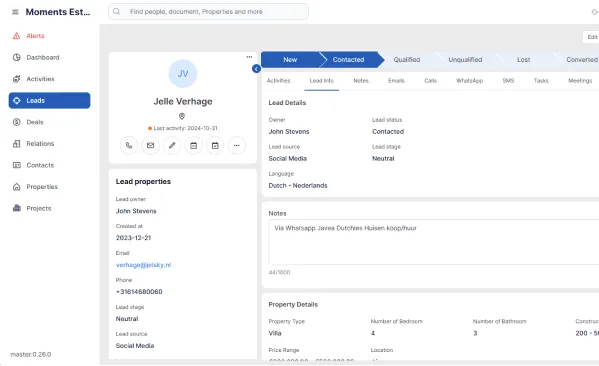Click the Villa property type value
599x366 pixels.
point(275,333)
